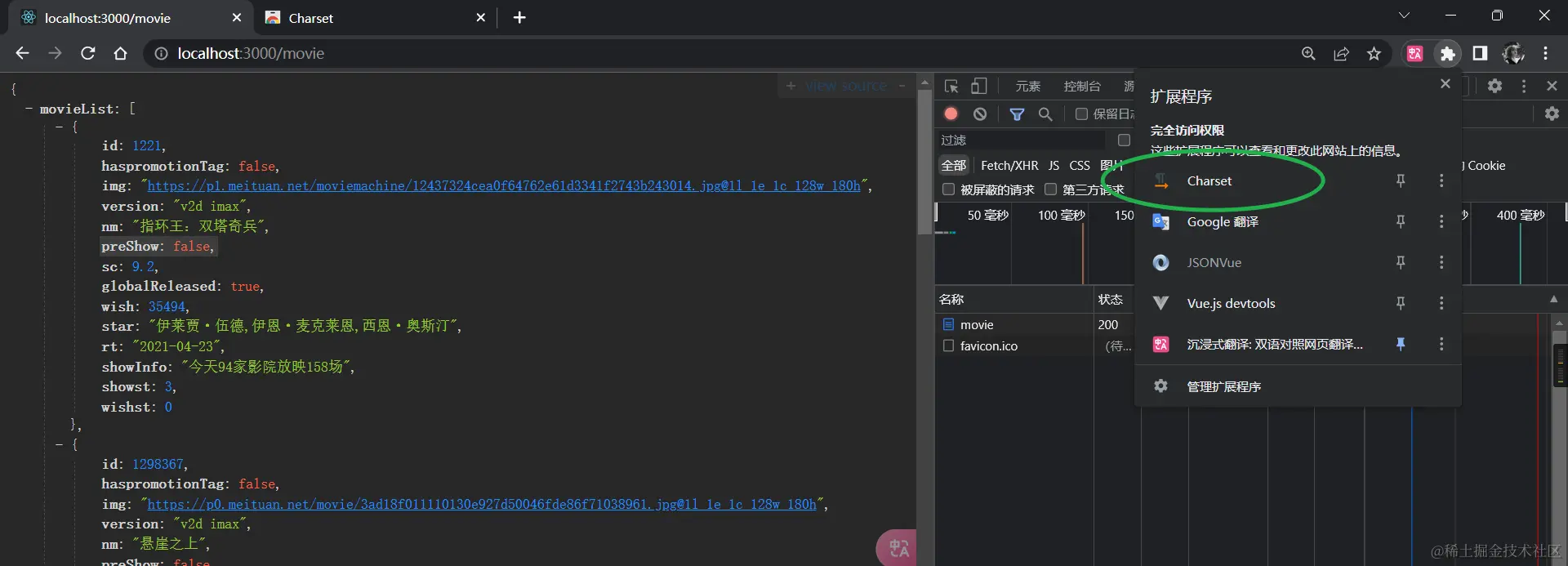Toggle DevTools device toolbar
This screenshot has height=566, width=1568.
(x=979, y=86)
